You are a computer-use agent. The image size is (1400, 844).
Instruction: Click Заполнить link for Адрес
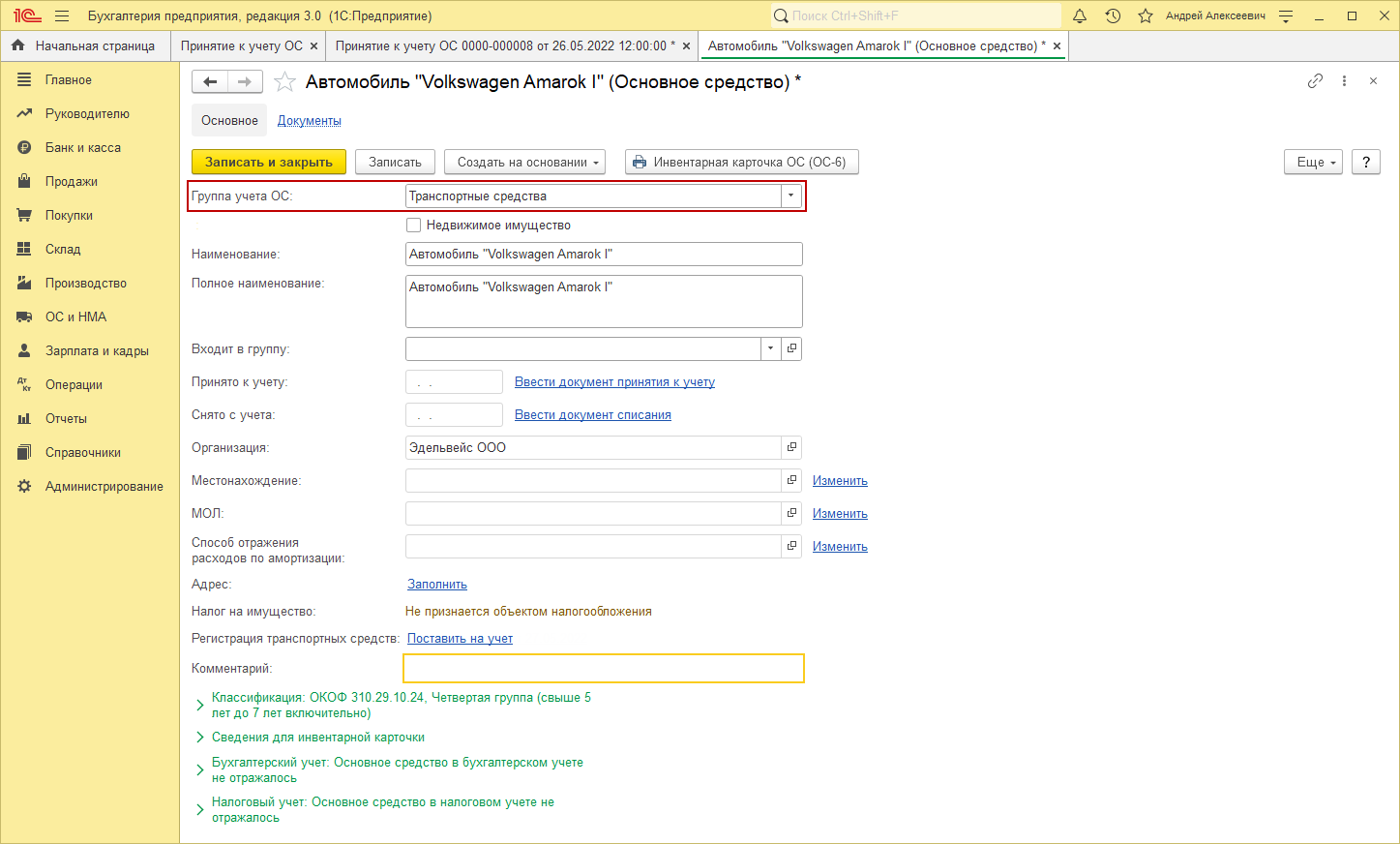(437, 584)
